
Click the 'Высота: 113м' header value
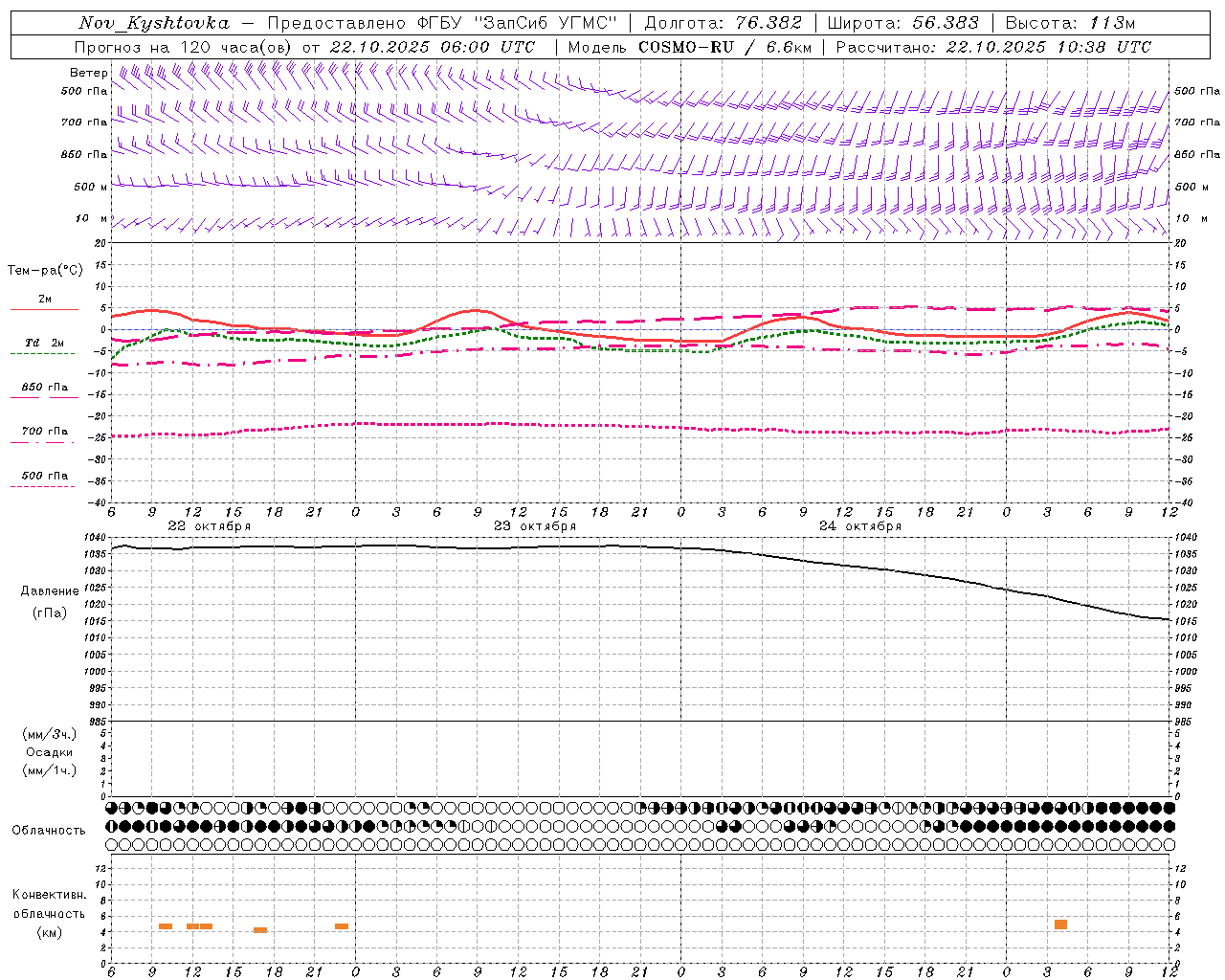tap(1070, 23)
